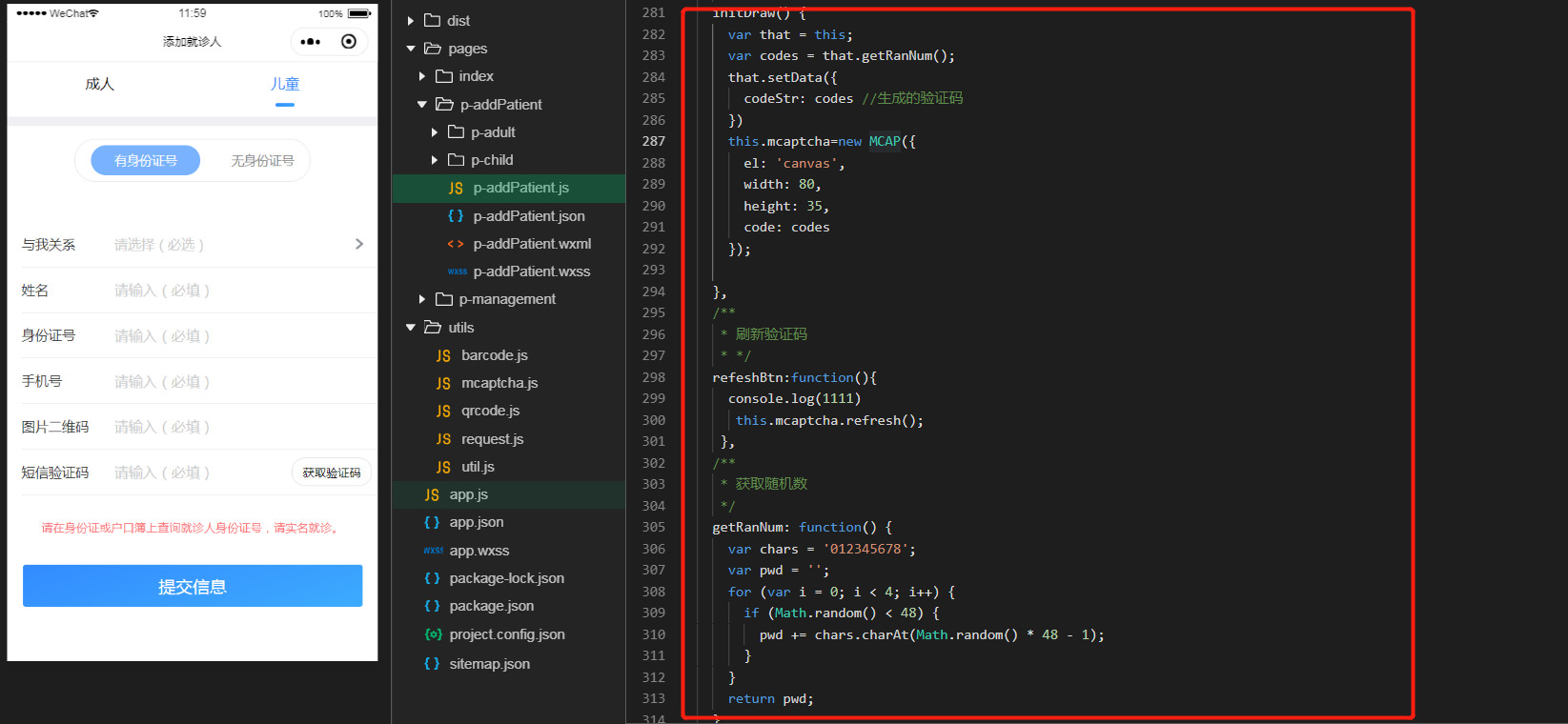Click the braces icon beside app.json
Image resolution: width=1568 pixels, height=724 pixels.
point(432,522)
